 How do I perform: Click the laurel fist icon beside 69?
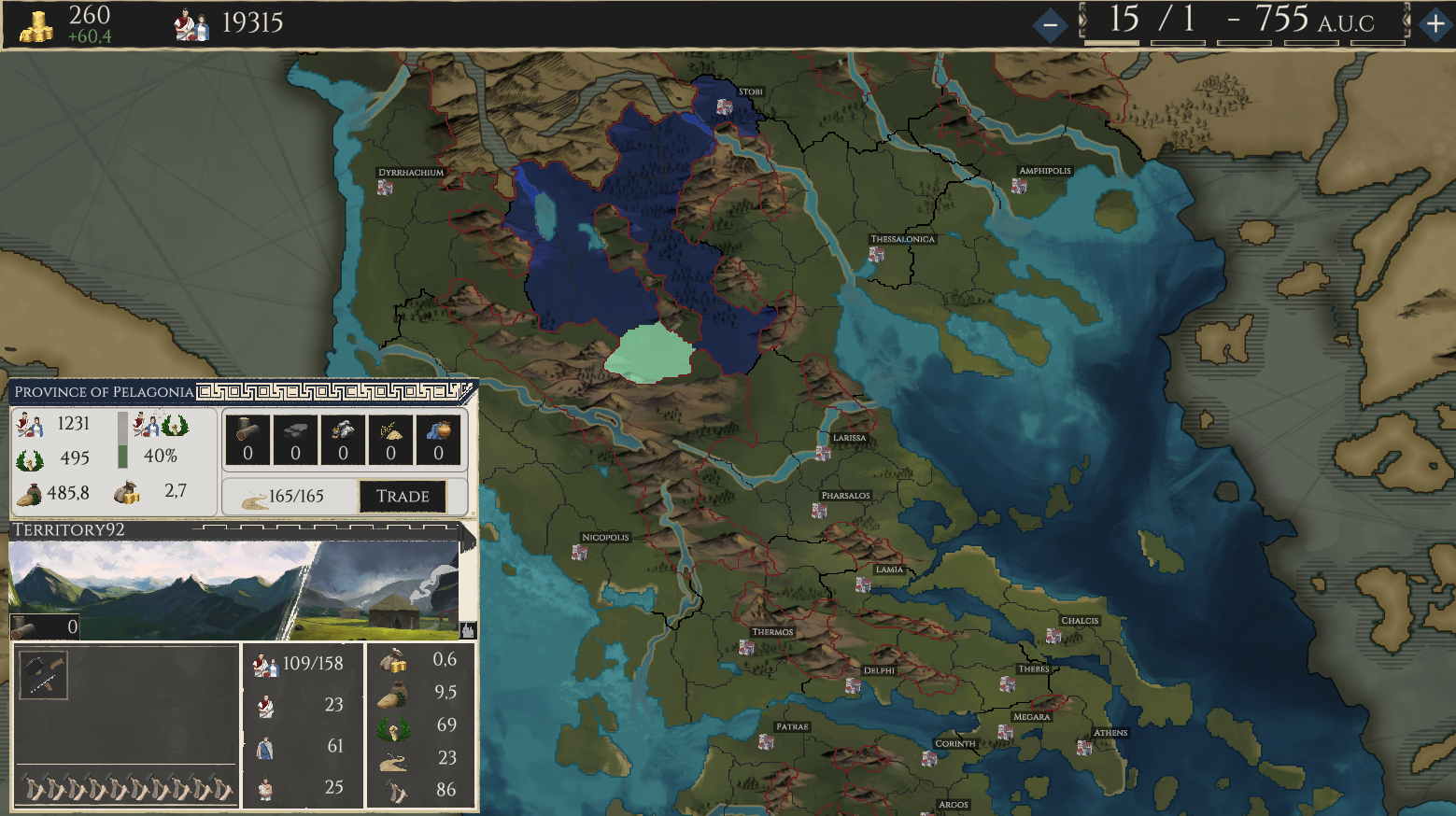pos(392,728)
